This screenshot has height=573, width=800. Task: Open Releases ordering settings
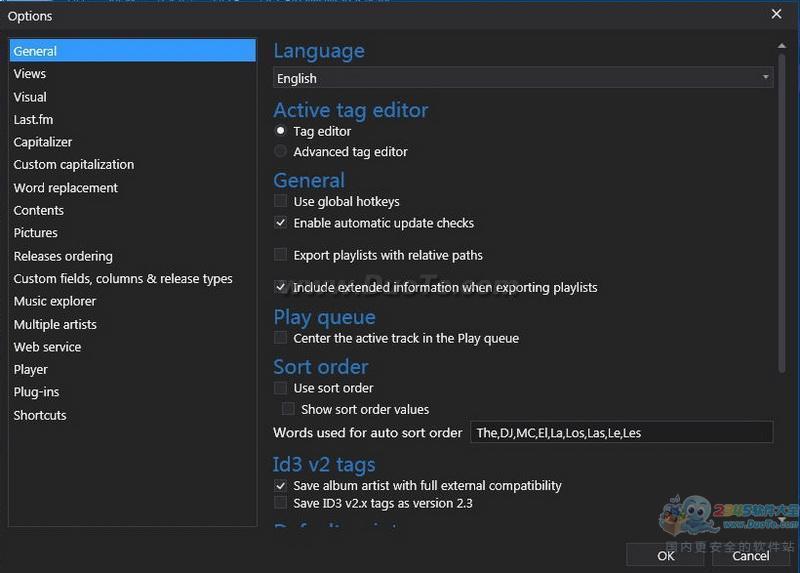[133, 256]
